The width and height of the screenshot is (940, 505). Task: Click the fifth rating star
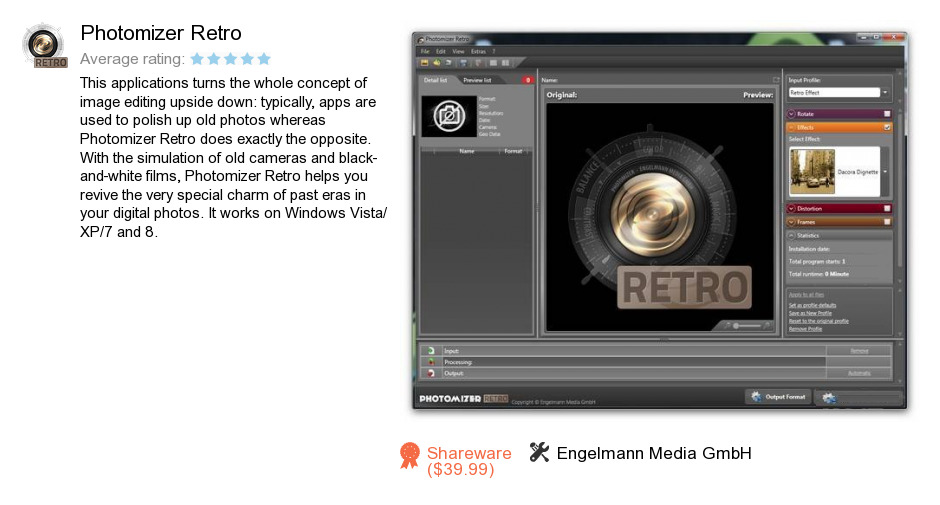[x=264, y=59]
